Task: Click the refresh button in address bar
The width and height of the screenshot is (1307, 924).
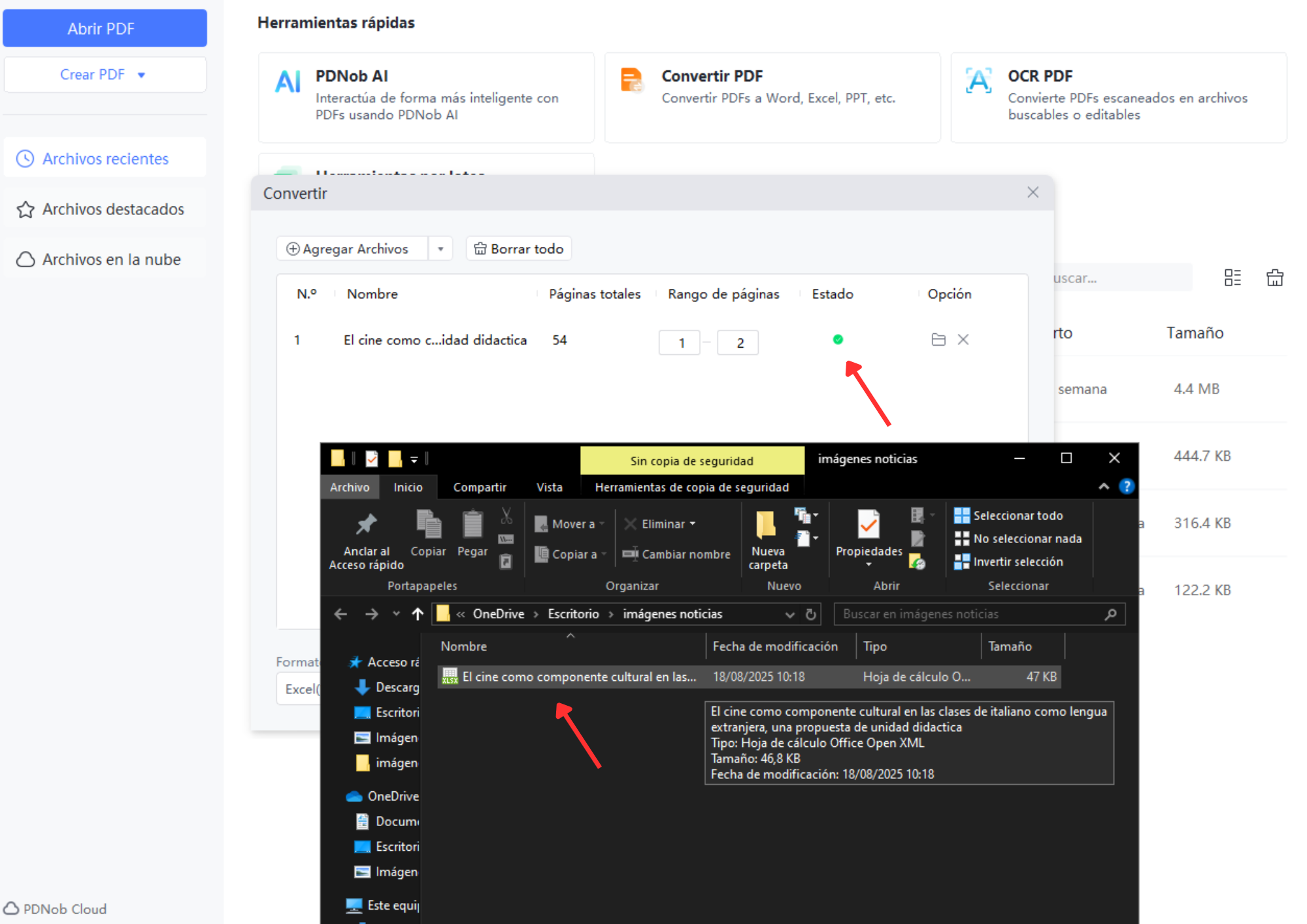Action: pos(811,614)
